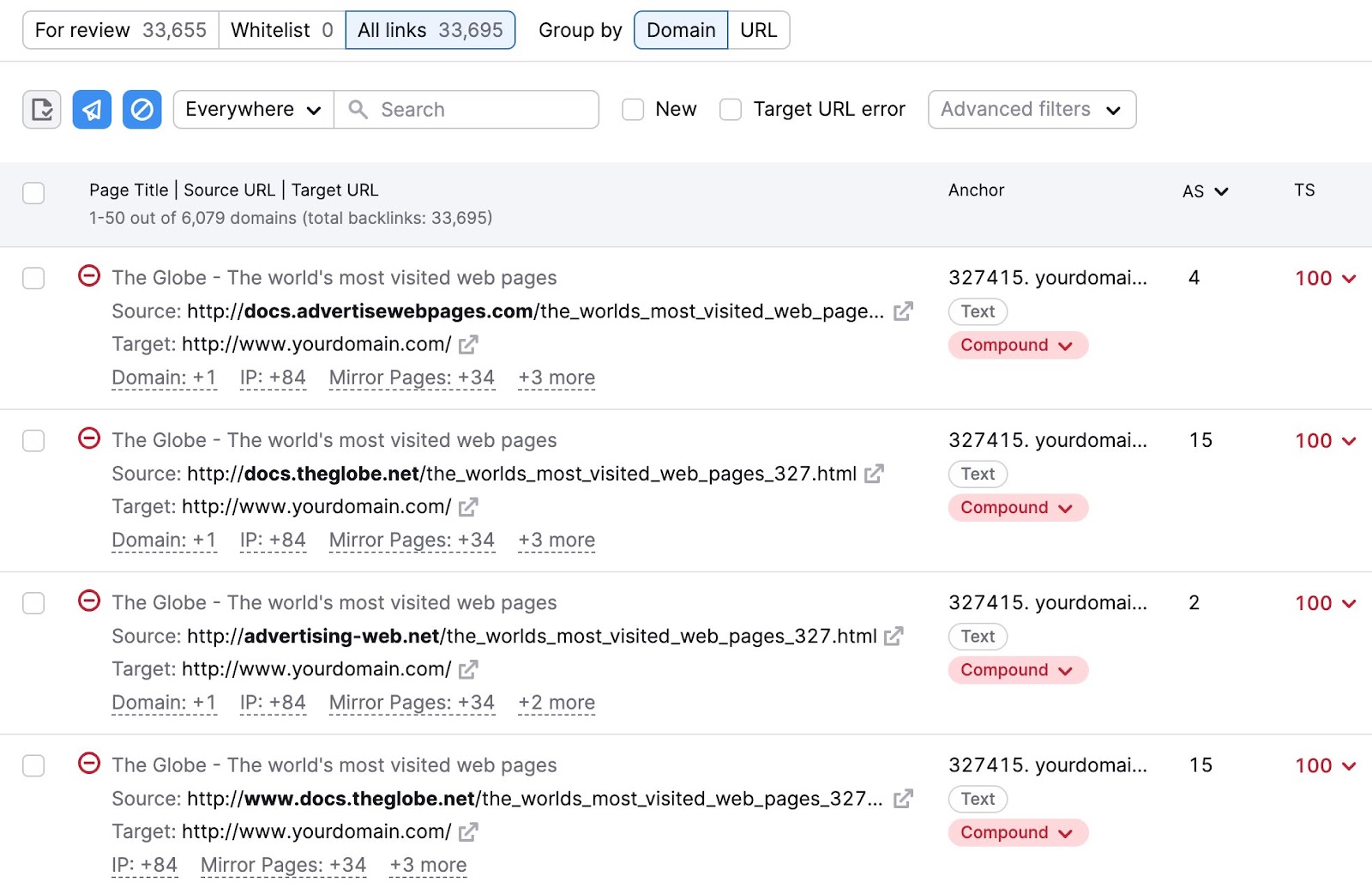Expand Compound dropdown in advertisewebpages row
The image size is (1372, 894).
pyautogui.click(x=1018, y=345)
